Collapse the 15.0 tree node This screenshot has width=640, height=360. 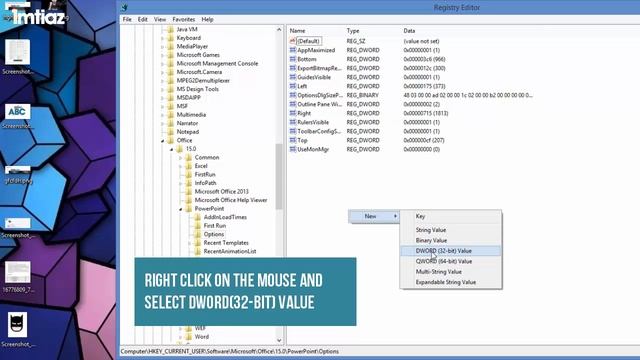coord(172,149)
